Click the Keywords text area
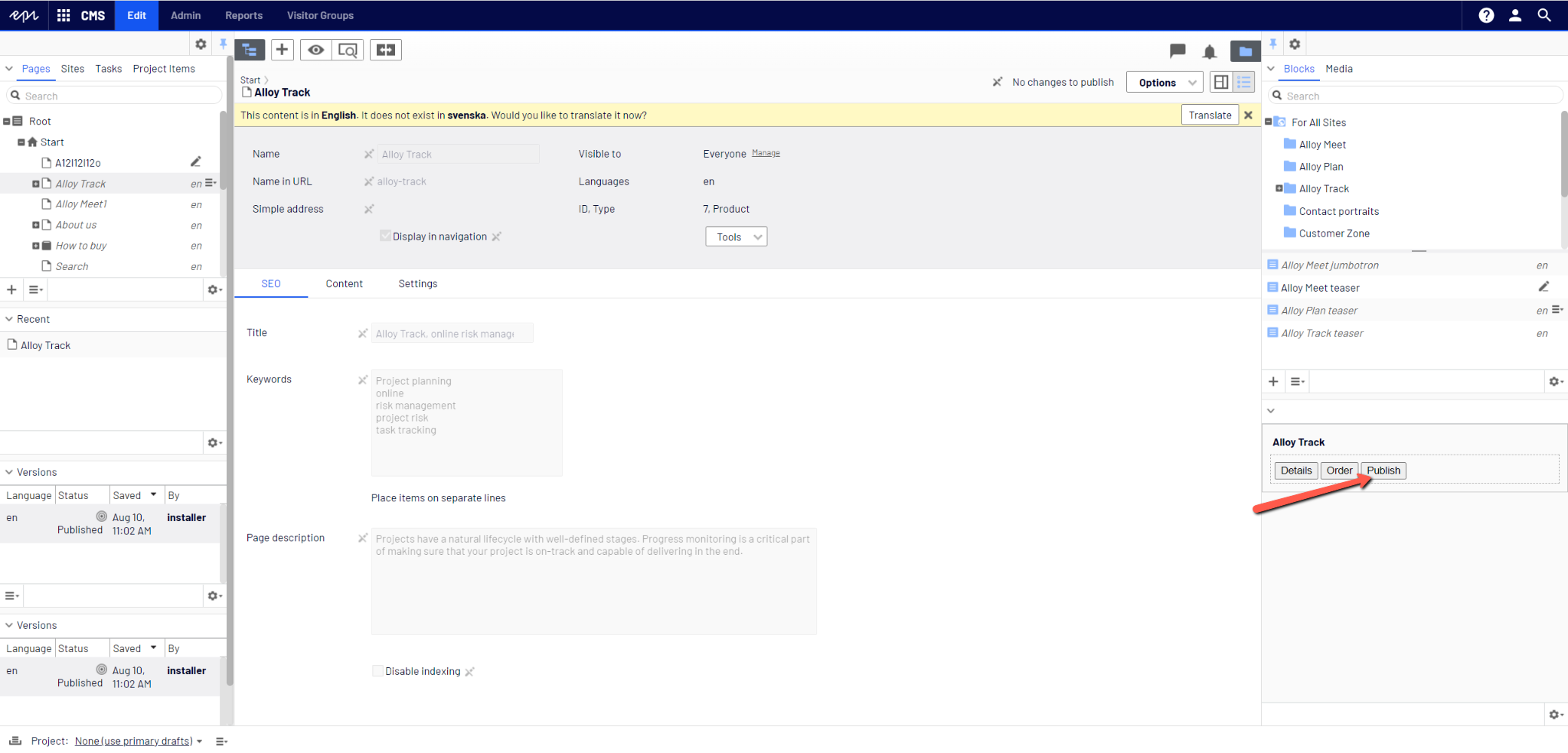This screenshot has height=753, width=1568. click(466, 422)
